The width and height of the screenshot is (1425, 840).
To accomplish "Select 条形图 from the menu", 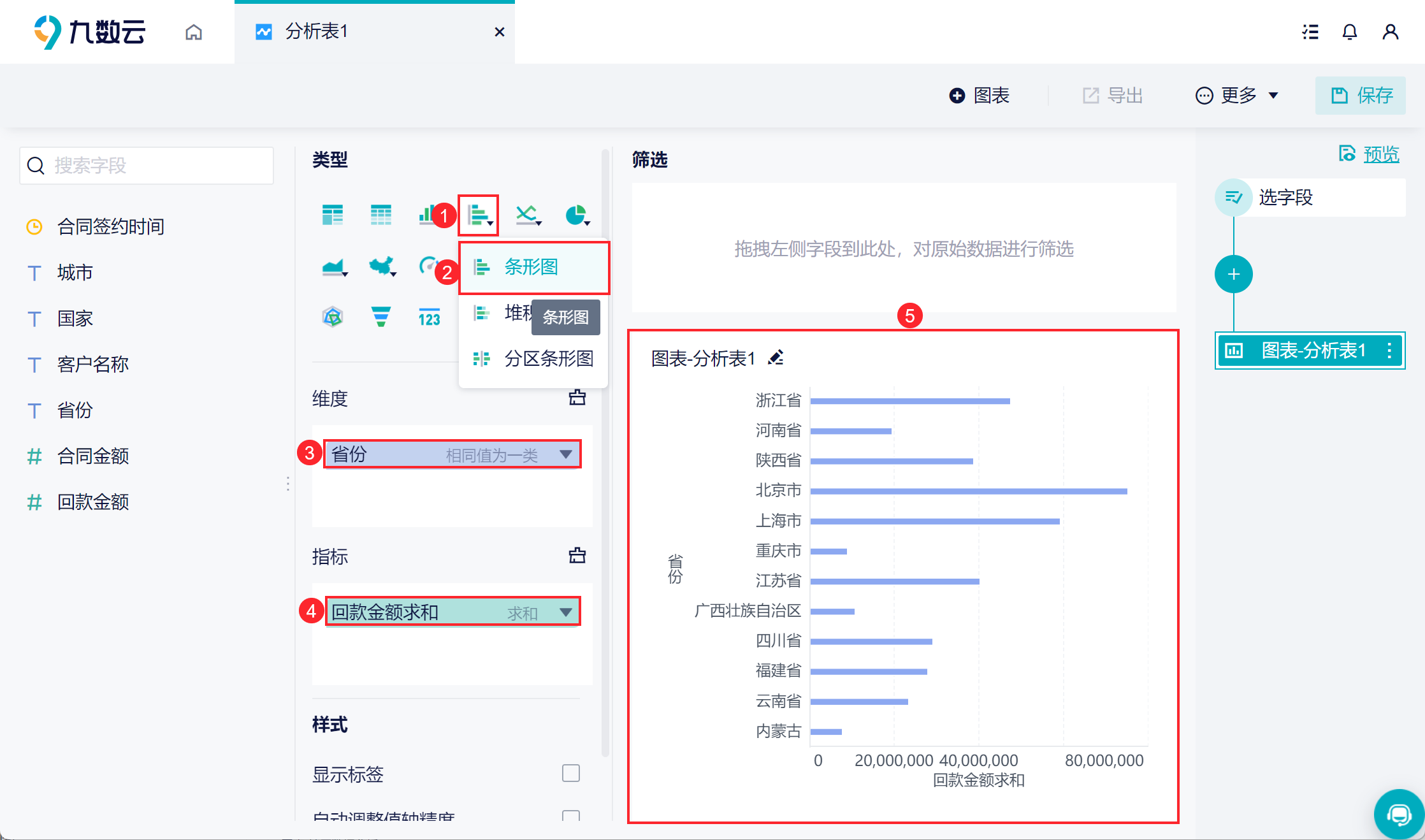I will [533, 267].
